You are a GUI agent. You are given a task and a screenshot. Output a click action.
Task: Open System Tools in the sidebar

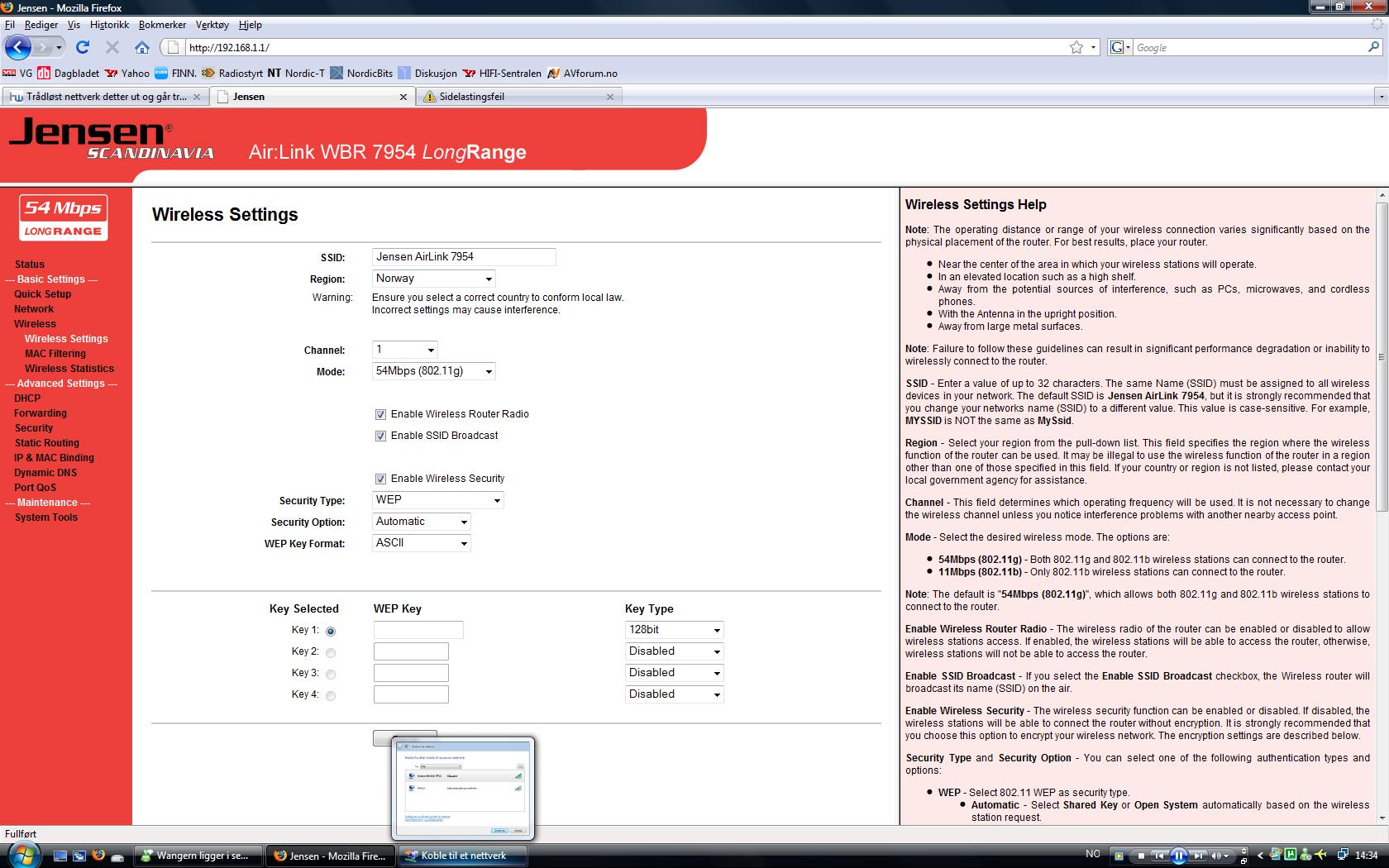pos(46,517)
